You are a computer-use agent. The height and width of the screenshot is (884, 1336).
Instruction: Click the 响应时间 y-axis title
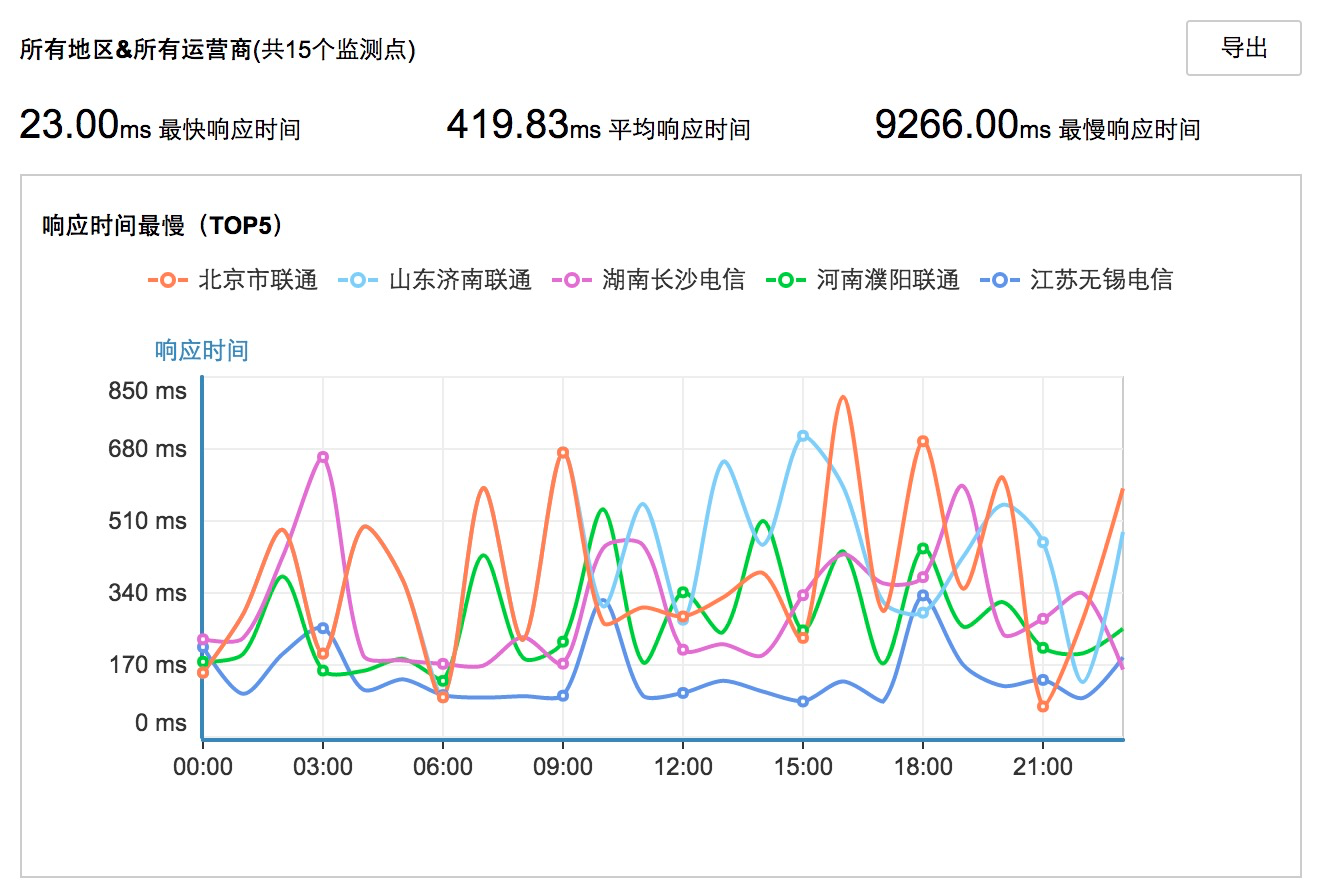coord(201,351)
